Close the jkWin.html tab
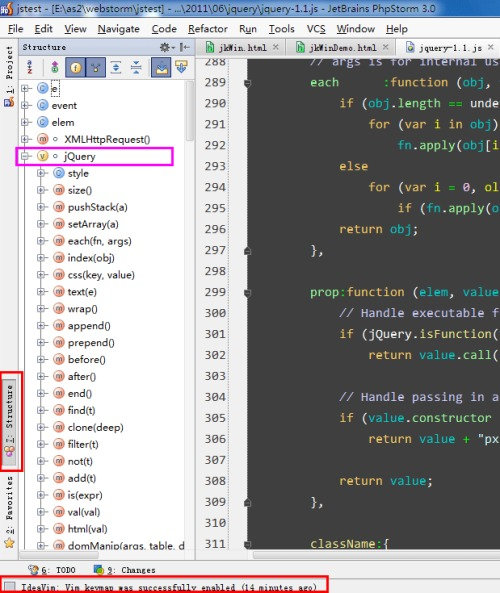500x593 pixels. pyautogui.click(x=276, y=47)
